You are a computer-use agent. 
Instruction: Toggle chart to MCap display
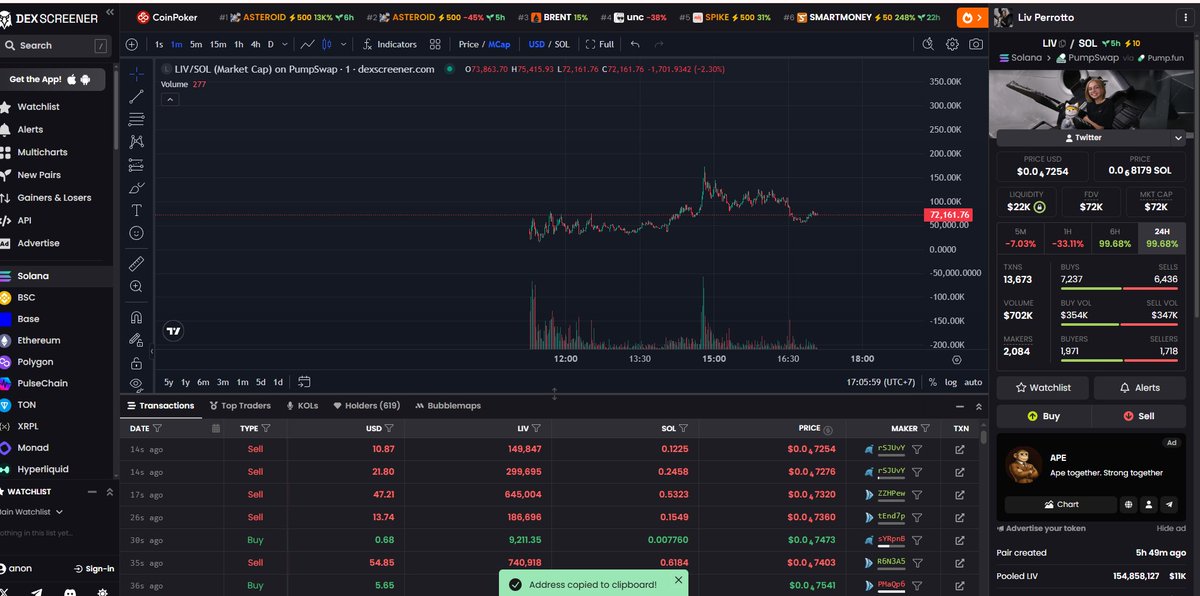[x=499, y=44]
